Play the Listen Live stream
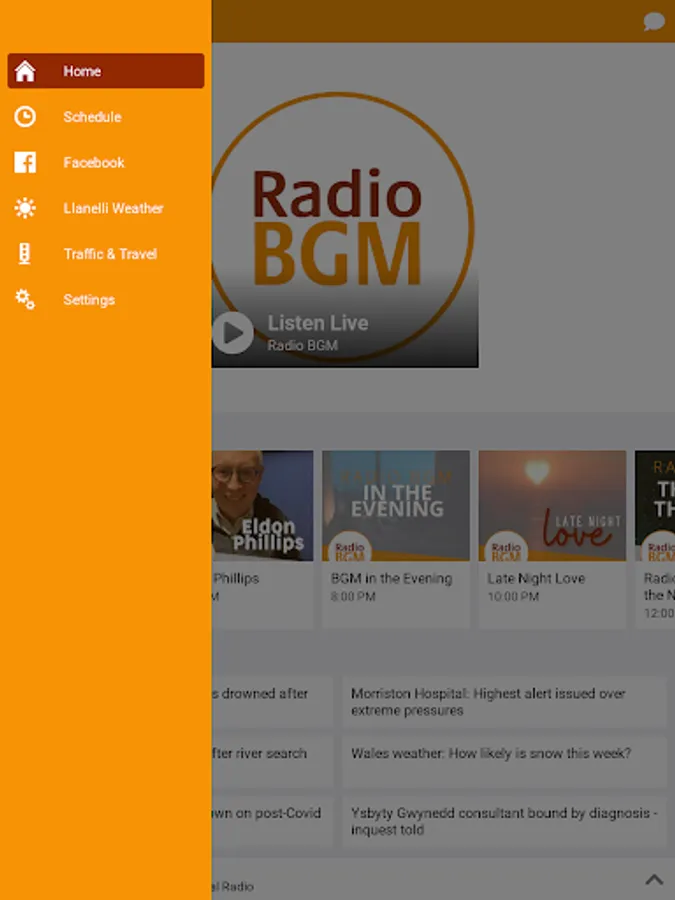Viewport: 675px width, 900px height. [x=232, y=333]
